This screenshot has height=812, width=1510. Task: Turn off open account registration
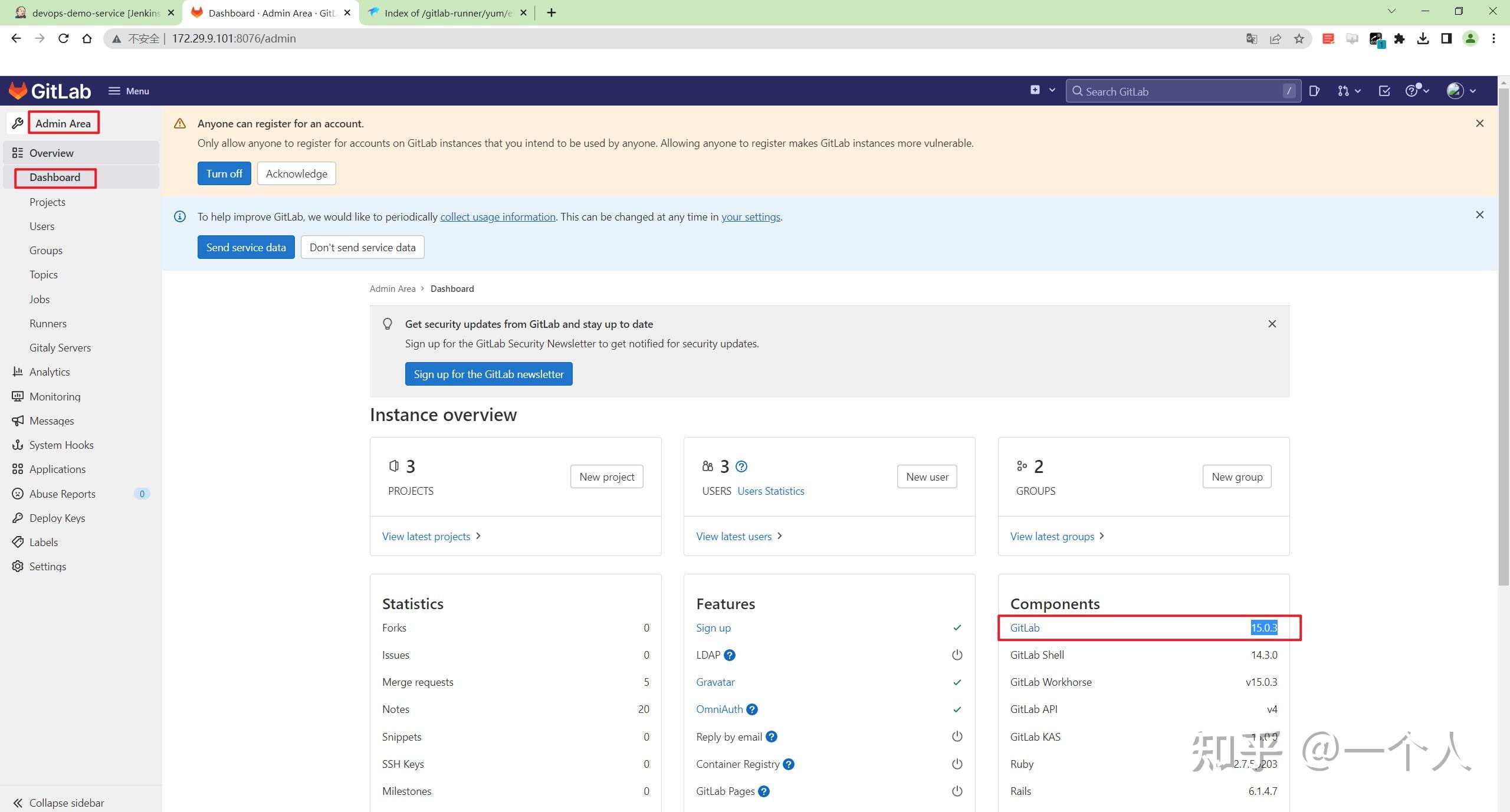[x=224, y=173]
